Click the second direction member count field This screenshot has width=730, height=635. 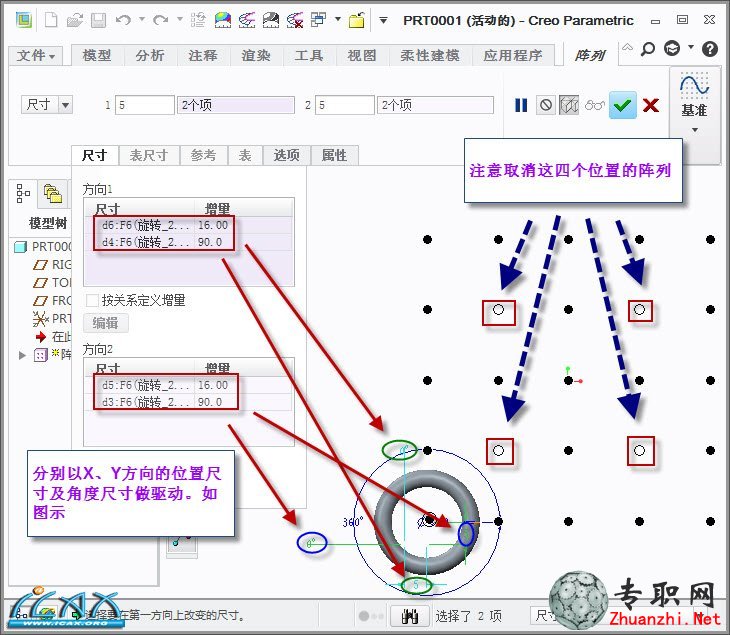click(x=345, y=105)
